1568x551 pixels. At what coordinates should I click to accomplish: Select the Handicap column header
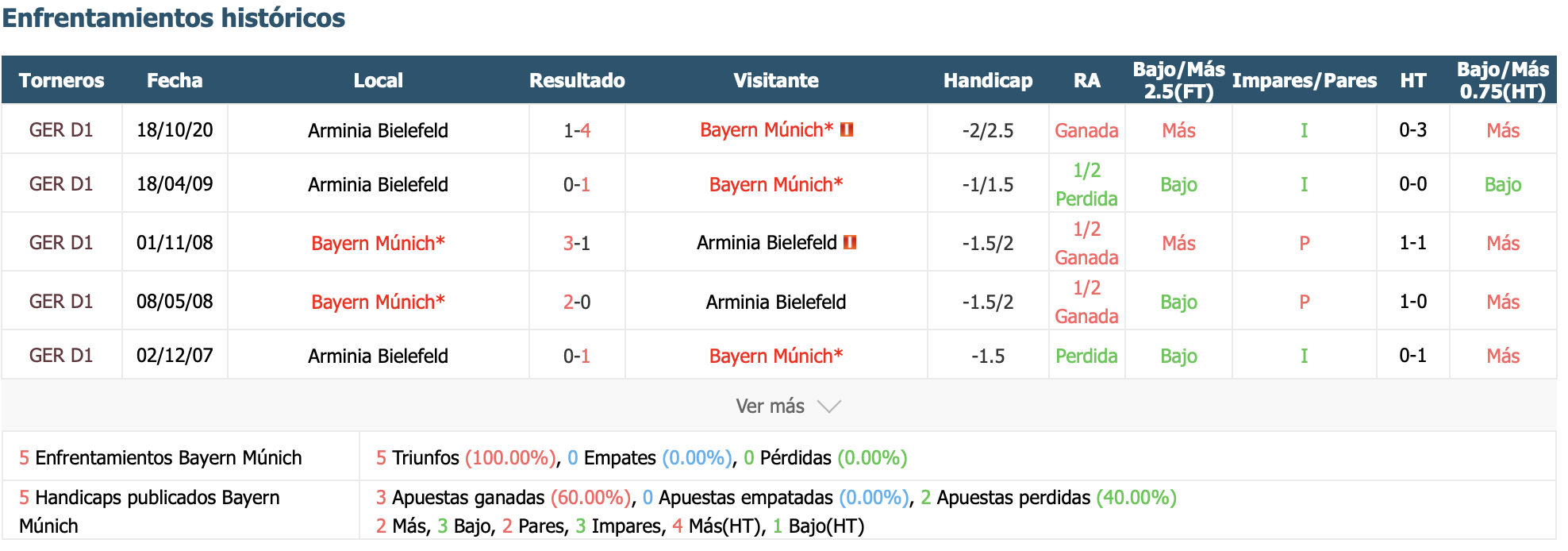tap(988, 80)
